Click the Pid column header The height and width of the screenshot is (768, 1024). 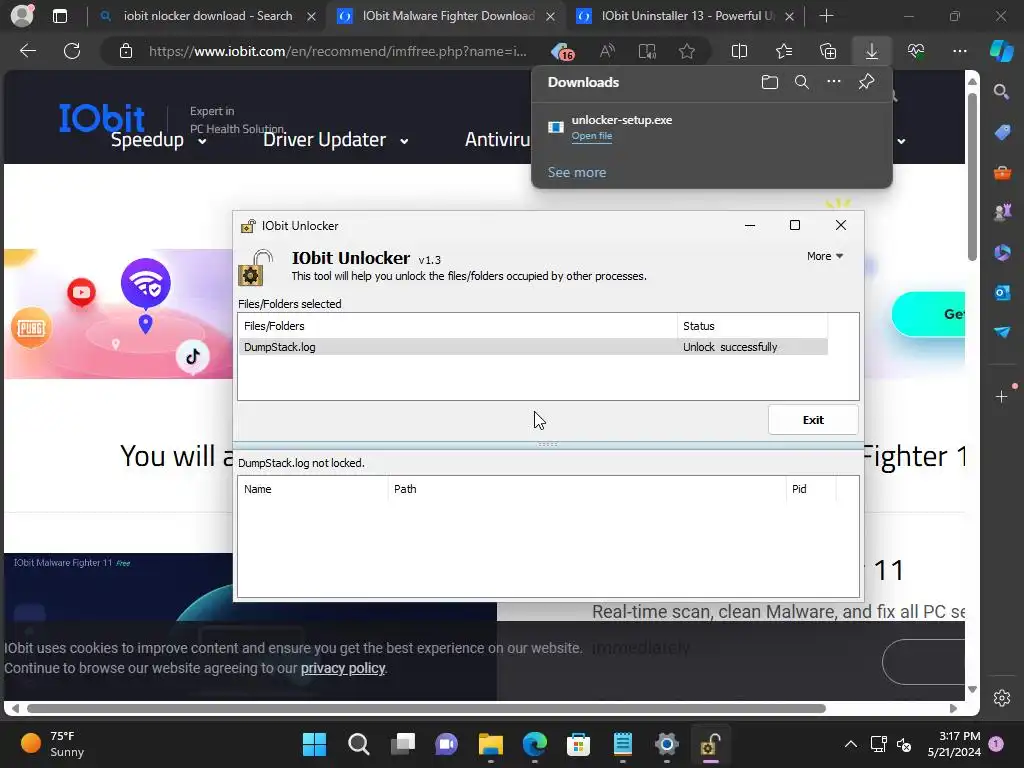[x=810, y=489]
